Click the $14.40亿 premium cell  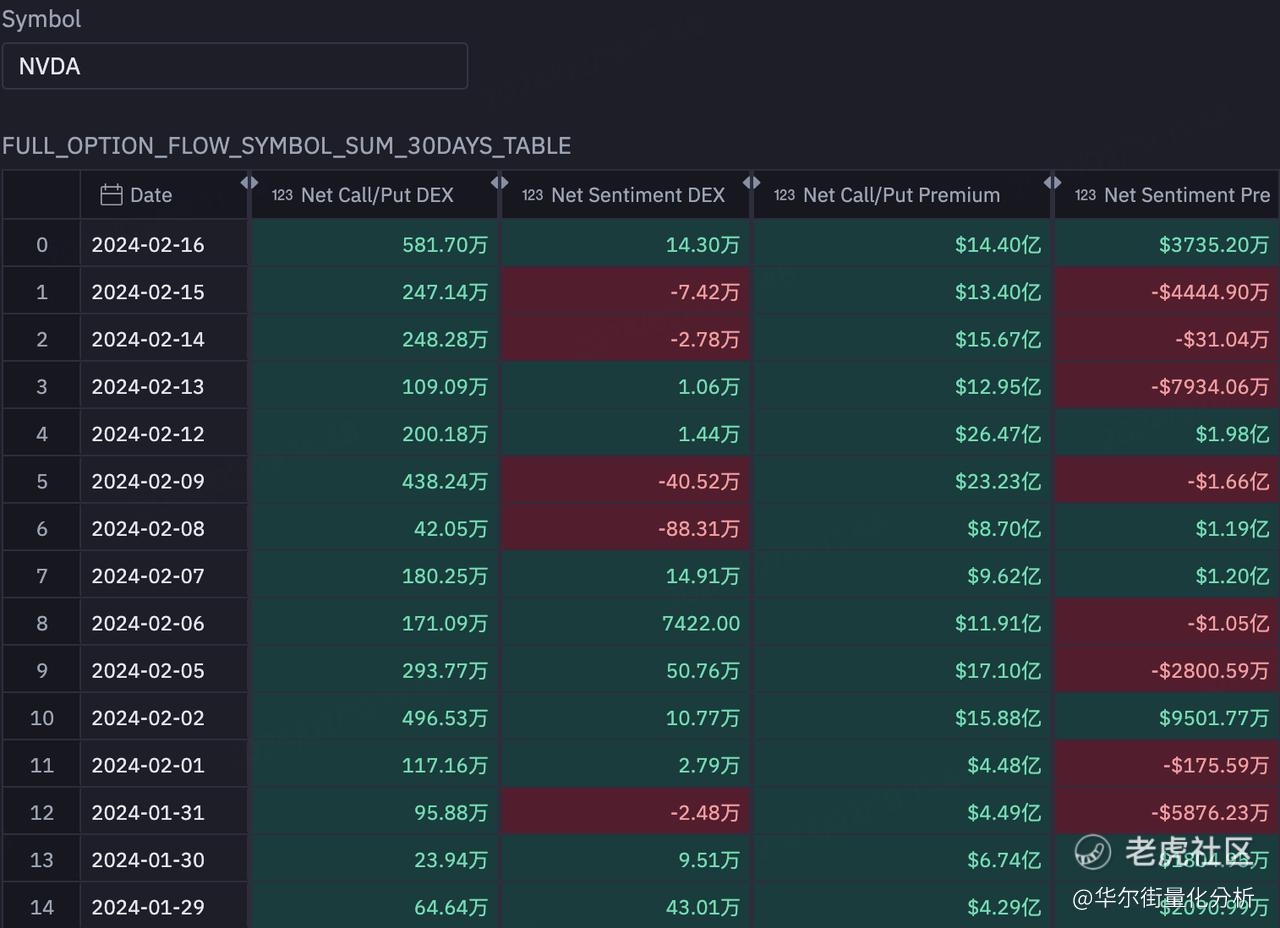click(902, 244)
